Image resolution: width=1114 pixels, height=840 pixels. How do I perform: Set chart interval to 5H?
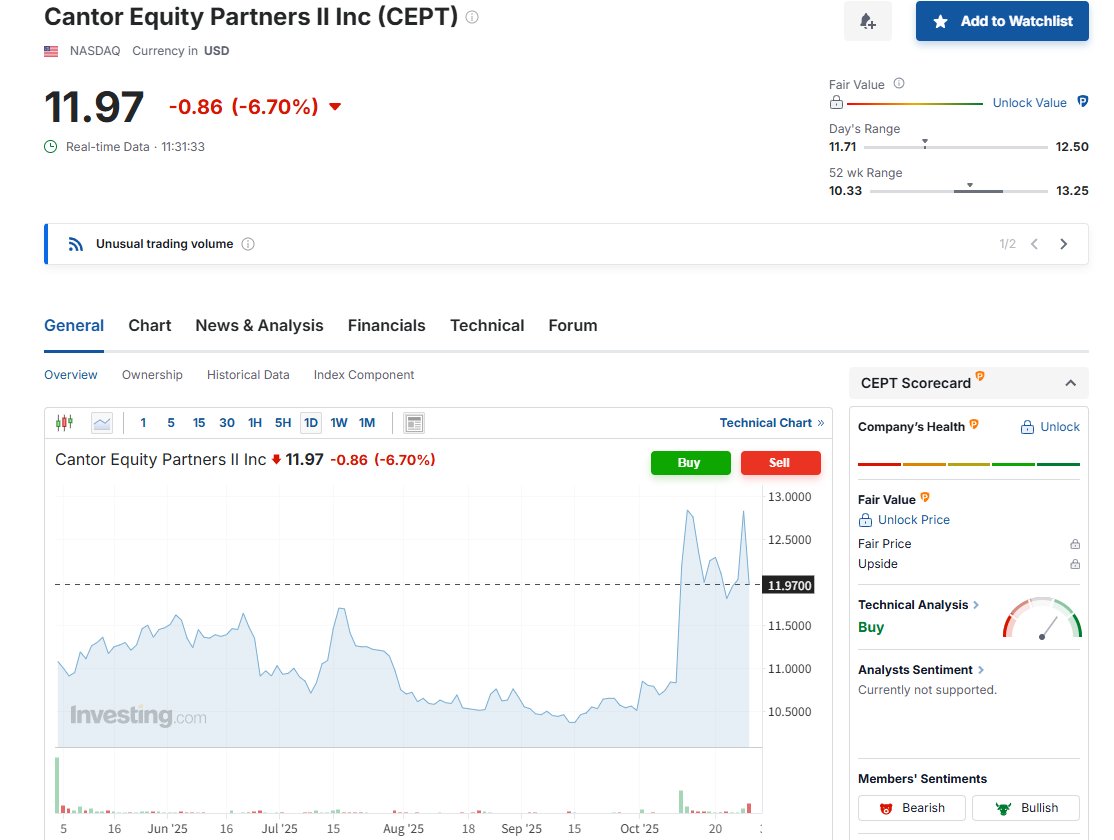click(283, 423)
